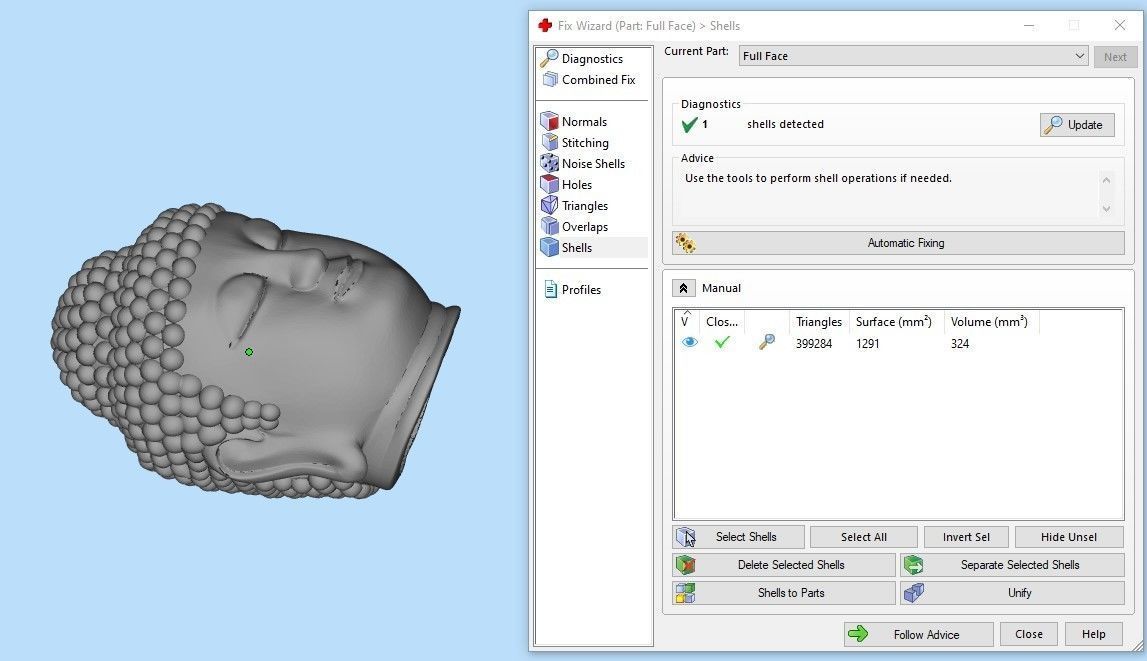Screen dimensions: 1147x661
Task: Collapse the Manual section
Action: pyautogui.click(x=683, y=288)
